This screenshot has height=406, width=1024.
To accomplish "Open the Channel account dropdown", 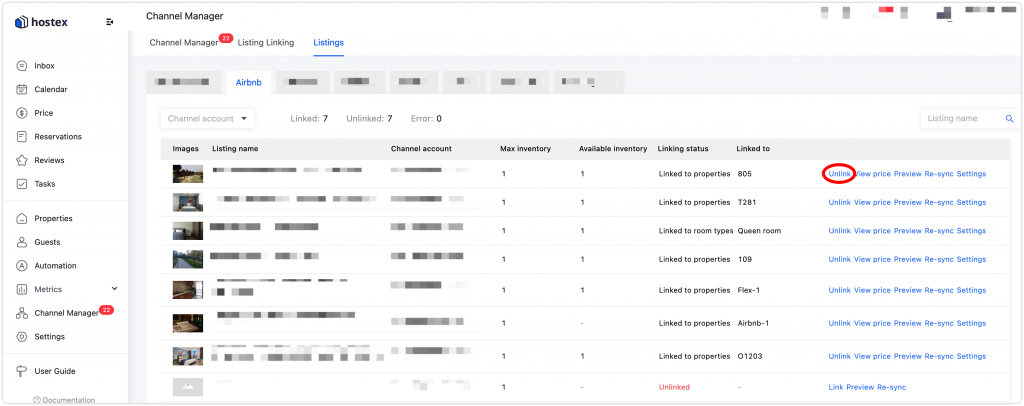I will (207, 118).
